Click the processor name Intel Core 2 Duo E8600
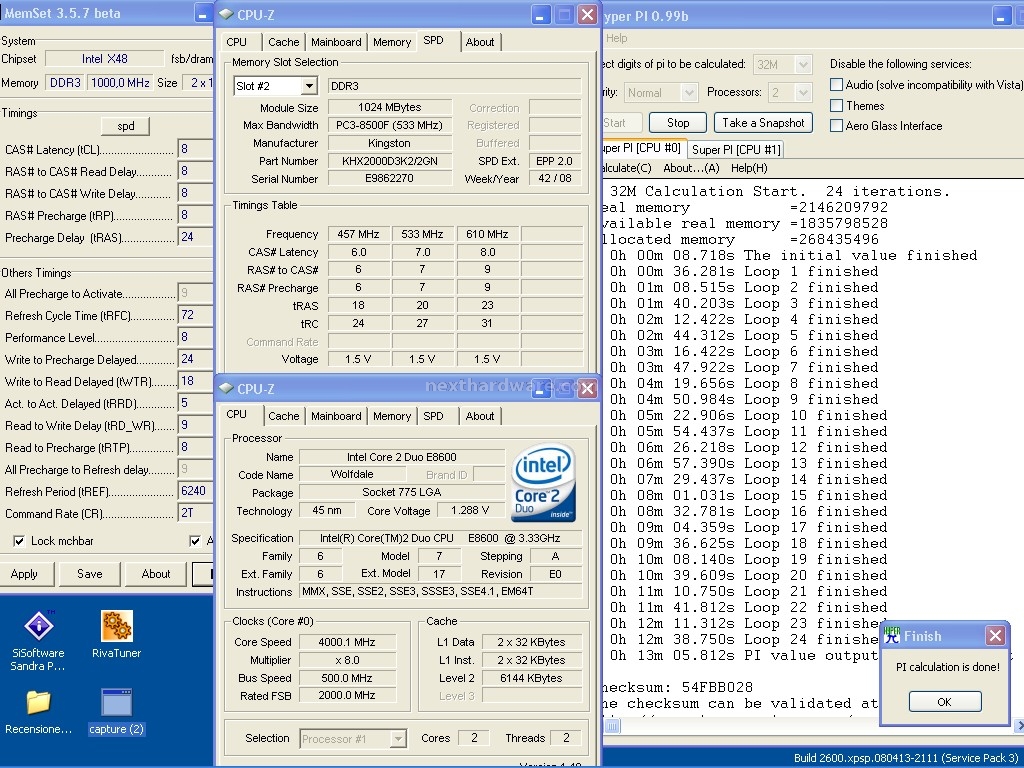The image size is (1024, 768). point(402,457)
